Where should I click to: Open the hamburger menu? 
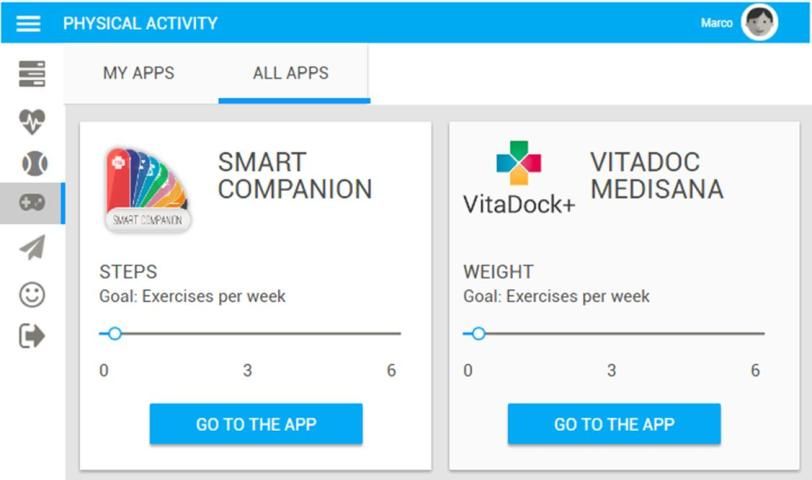click(28, 23)
